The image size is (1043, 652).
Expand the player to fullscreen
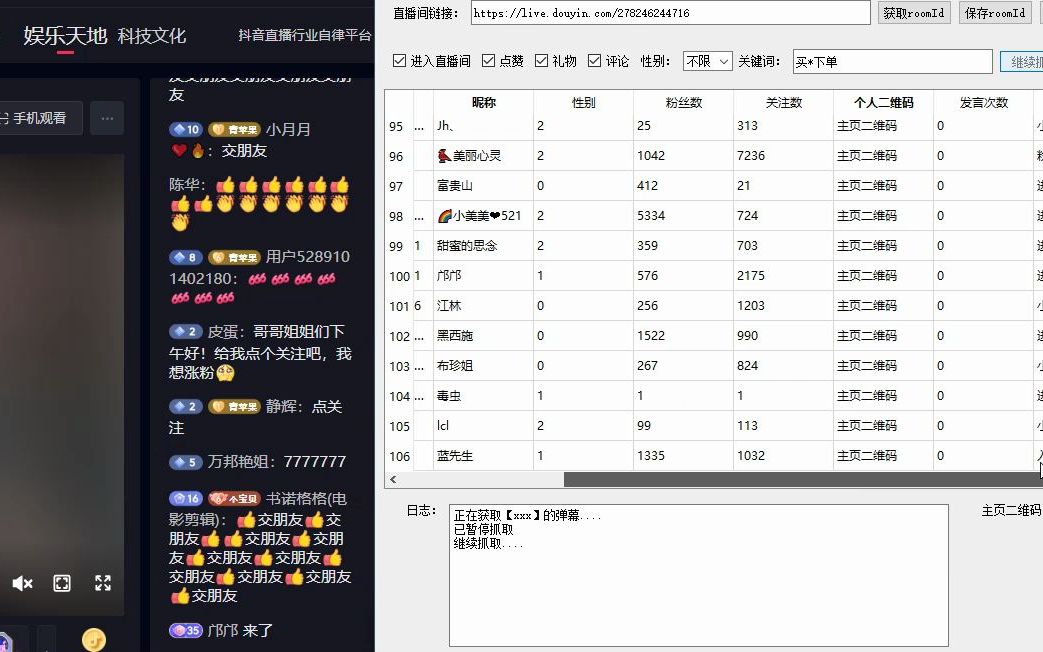pos(101,583)
